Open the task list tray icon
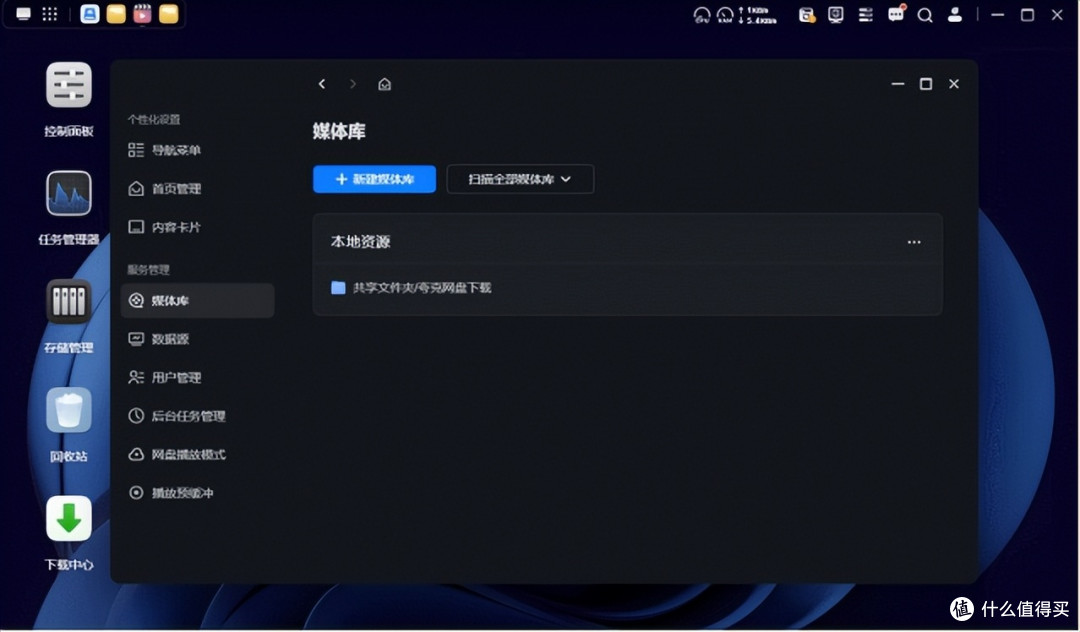 coord(866,14)
